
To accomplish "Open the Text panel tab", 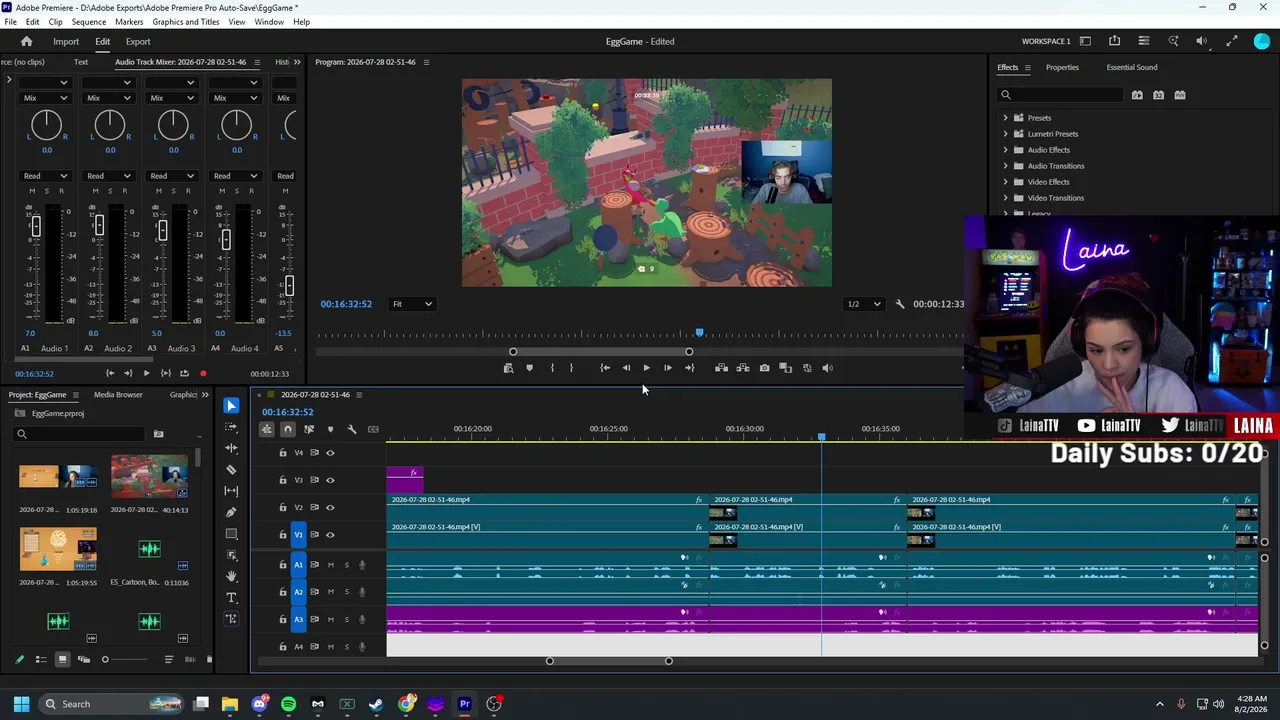I will pos(81,62).
